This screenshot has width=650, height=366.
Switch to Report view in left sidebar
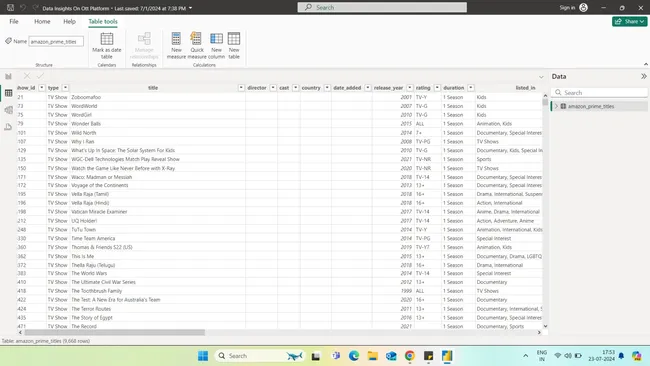click(x=8, y=76)
